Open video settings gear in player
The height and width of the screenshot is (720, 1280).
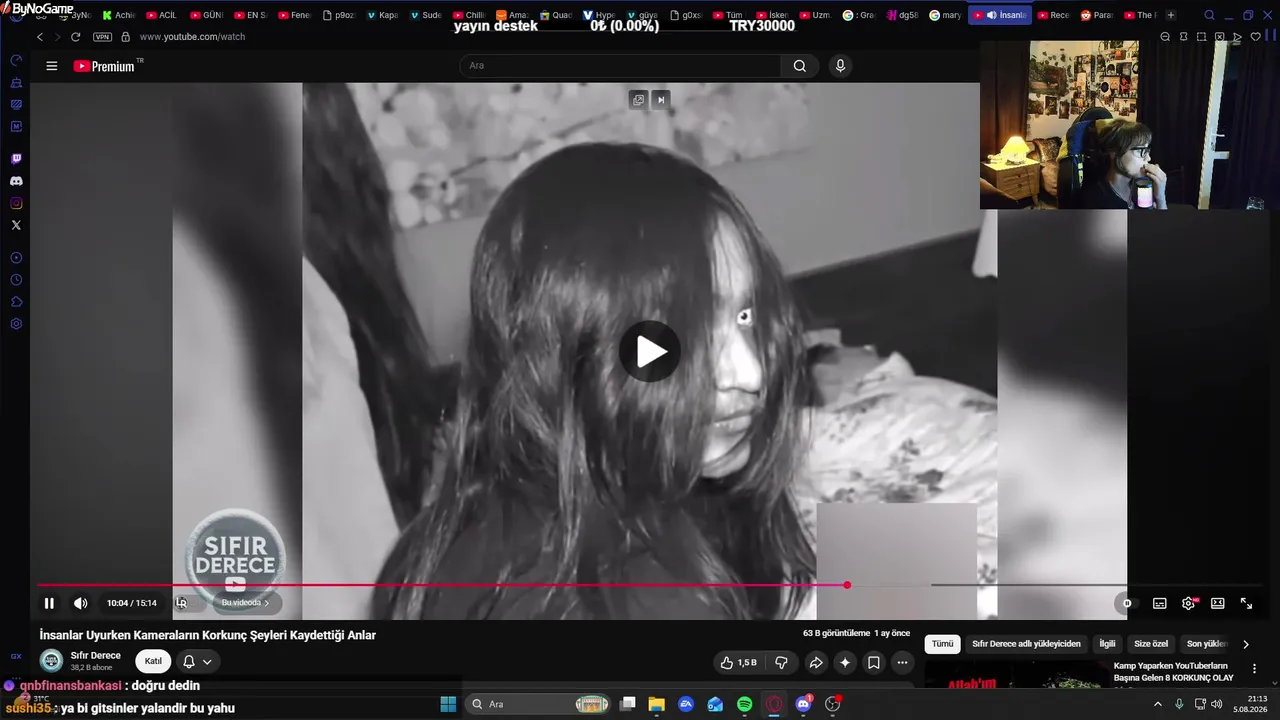coord(1189,603)
